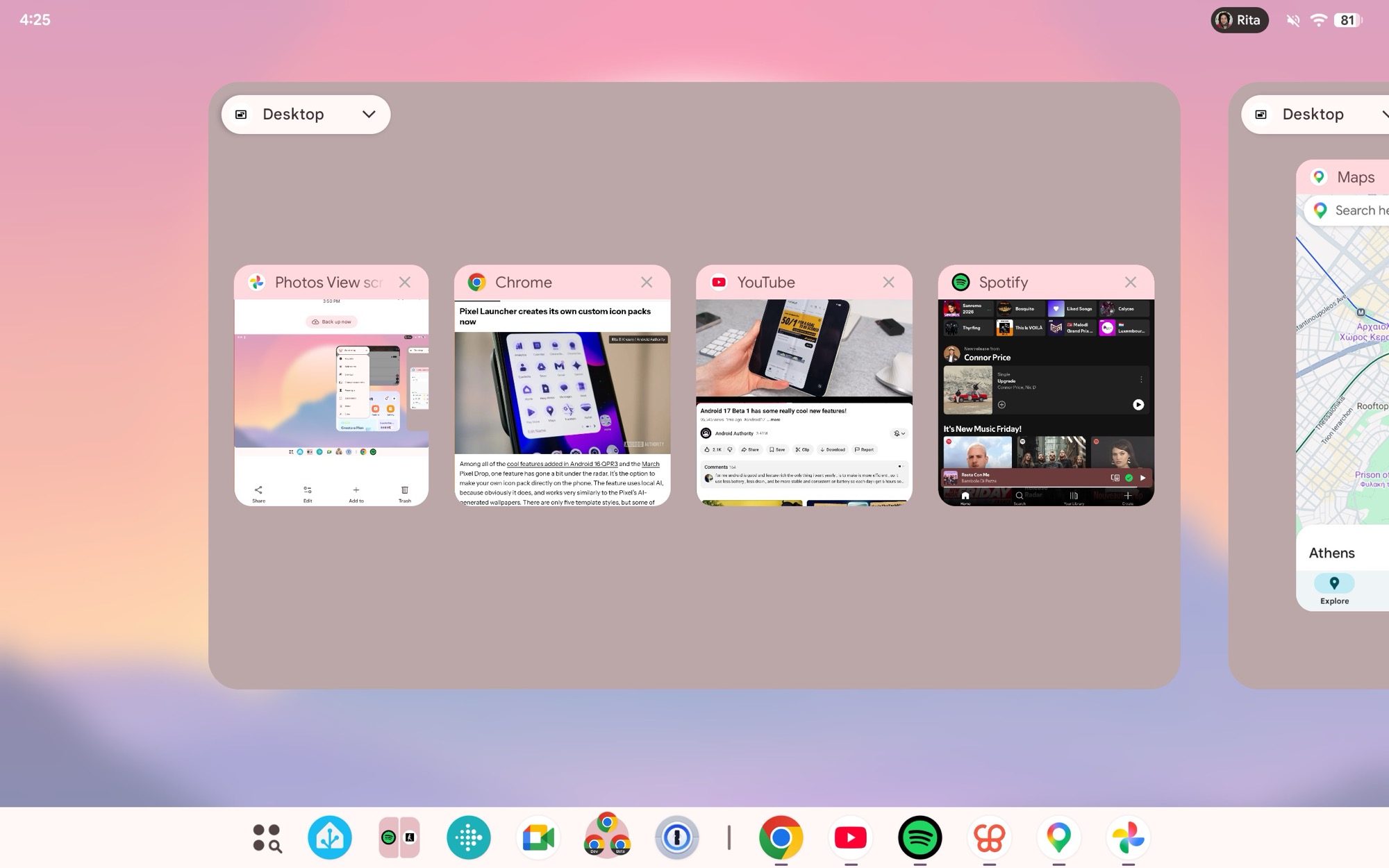Expand the left Desktop window group dropdown

pos(370,114)
